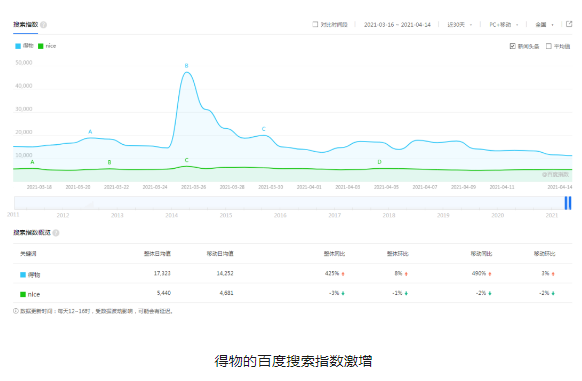Enable the 对比时间段 compare-period checkbox
The image size is (582, 381).
coord(315,24)
